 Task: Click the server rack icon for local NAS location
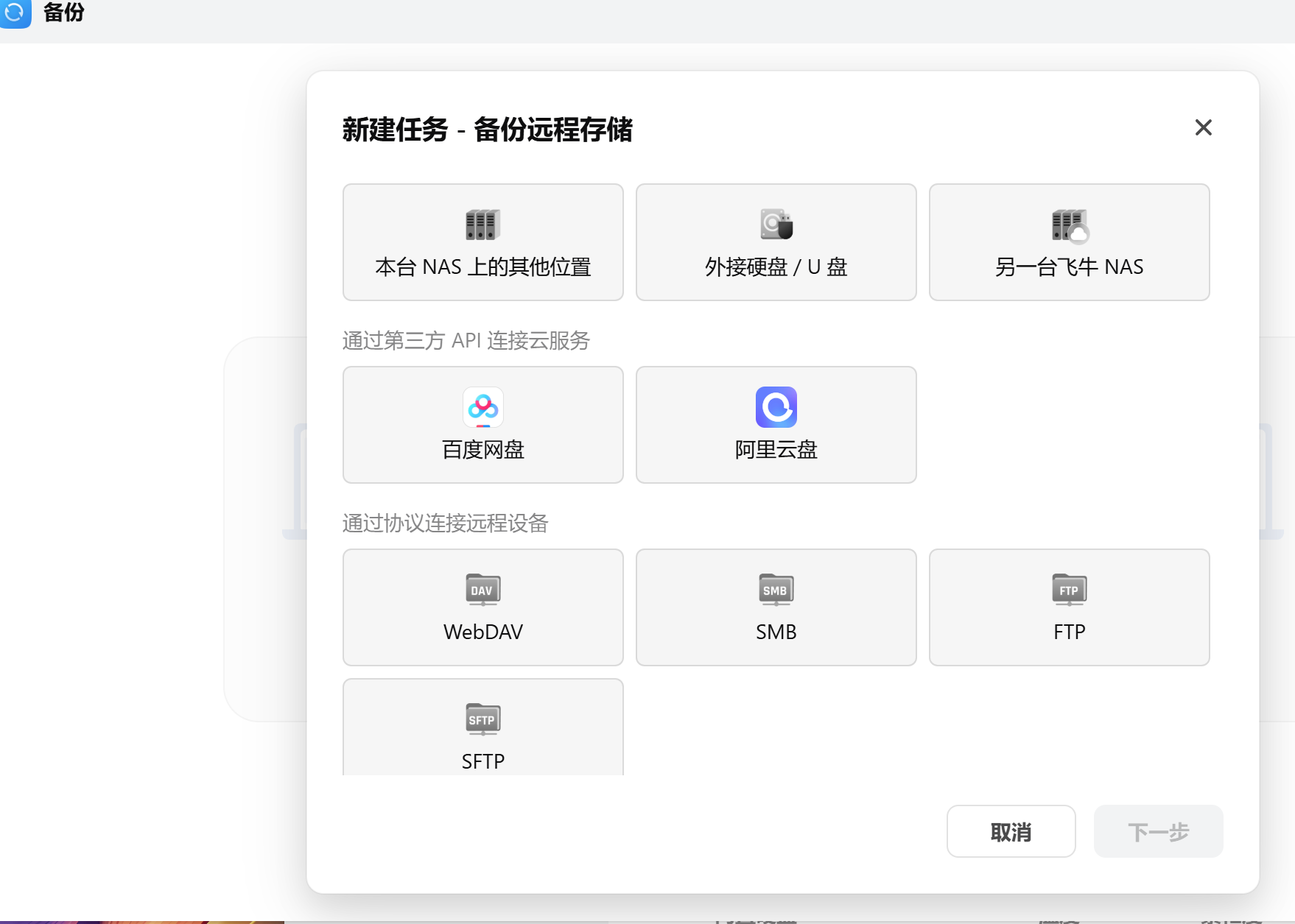click(x=482, y=225)
